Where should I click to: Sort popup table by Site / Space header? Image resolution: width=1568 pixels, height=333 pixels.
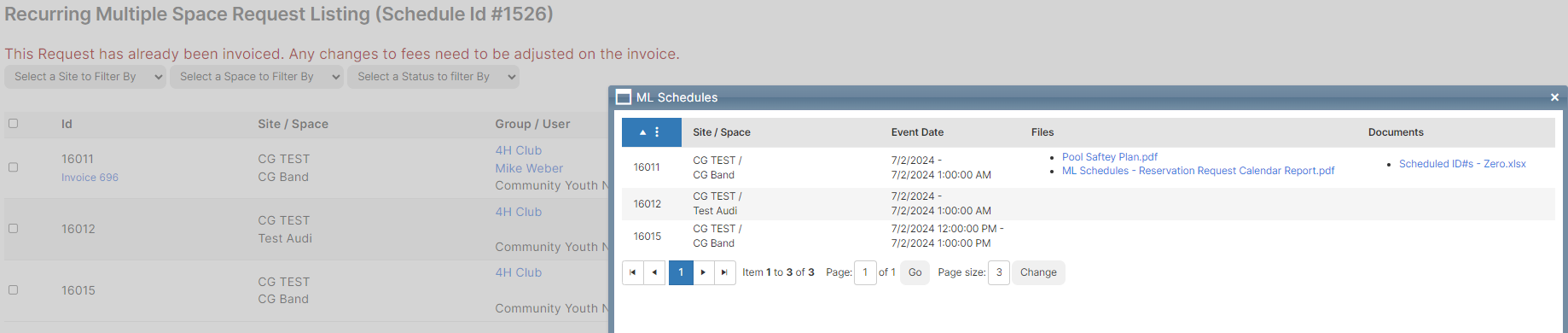tap(722, 132)
